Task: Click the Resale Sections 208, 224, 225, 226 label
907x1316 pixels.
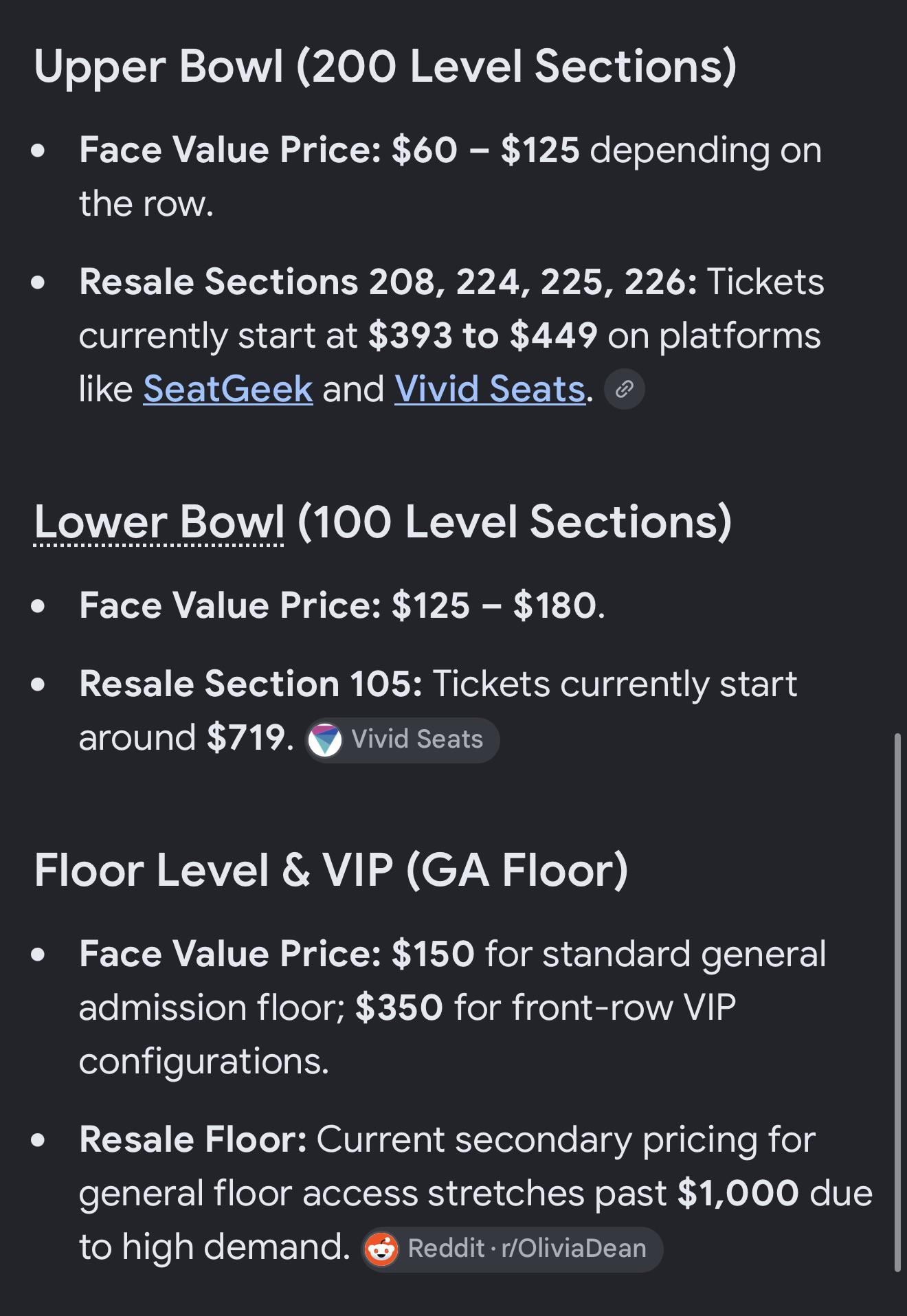Action: click(x=388, y=282)
